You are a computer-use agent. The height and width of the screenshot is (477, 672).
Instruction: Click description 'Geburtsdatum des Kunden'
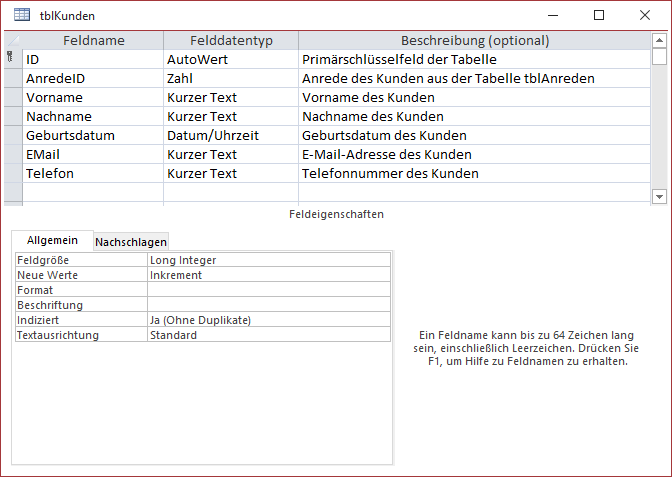474,135
